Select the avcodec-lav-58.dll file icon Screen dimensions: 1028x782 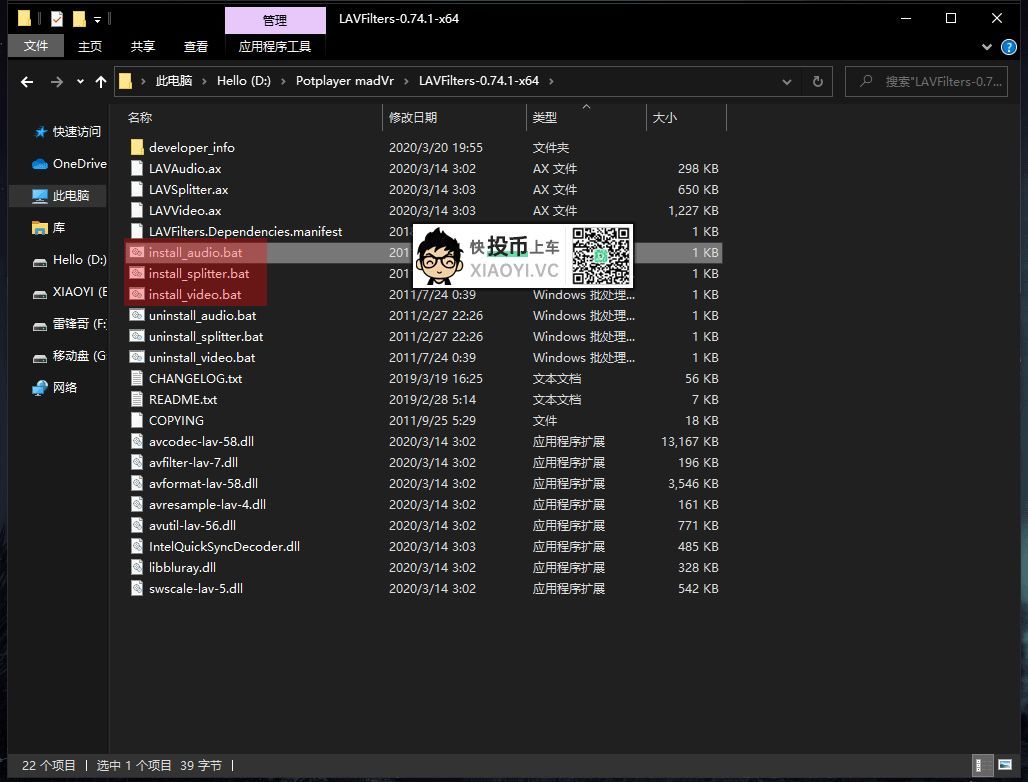click(x=138, y=442)
